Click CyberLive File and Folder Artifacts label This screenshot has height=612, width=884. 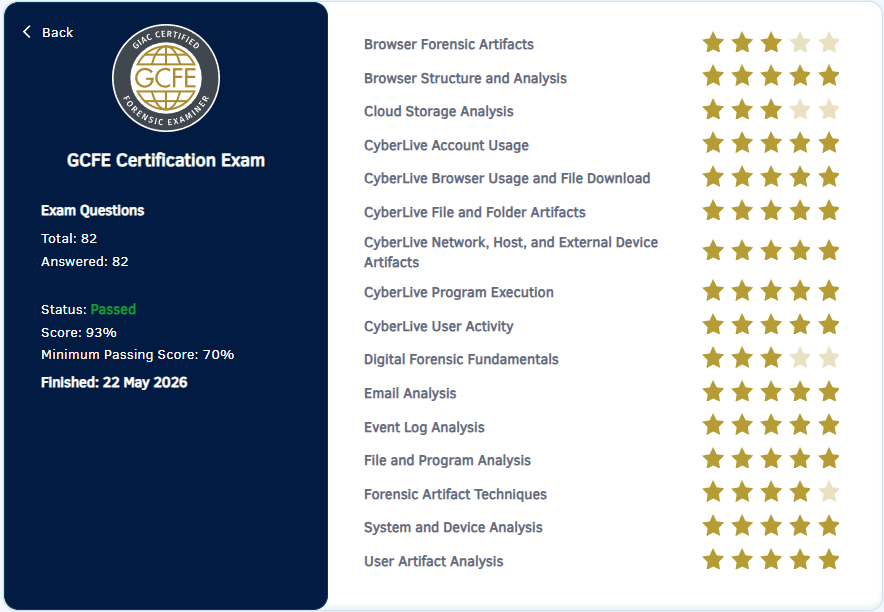coord(475,212)
